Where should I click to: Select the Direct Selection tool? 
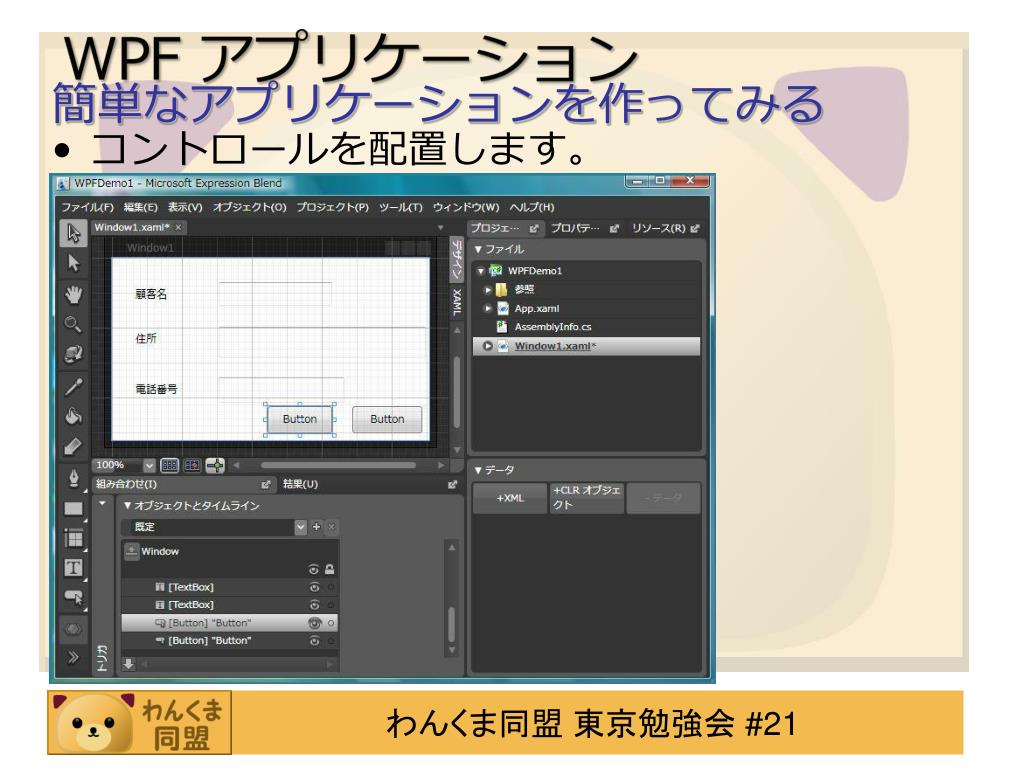74,263
